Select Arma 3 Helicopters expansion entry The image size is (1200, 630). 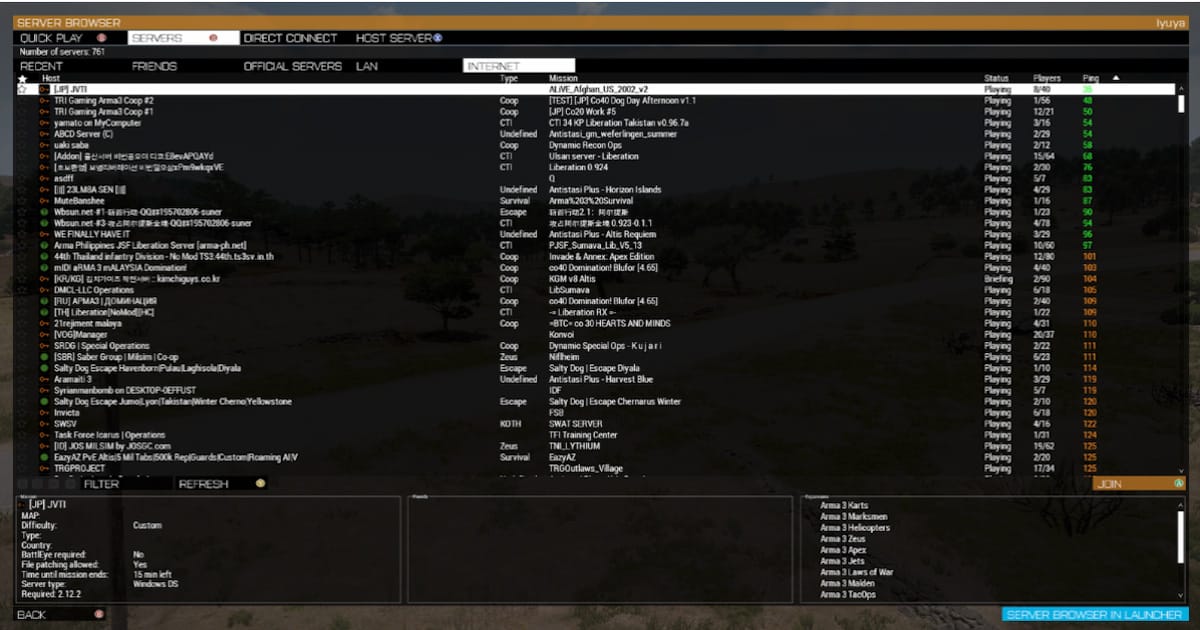point(855,528)
